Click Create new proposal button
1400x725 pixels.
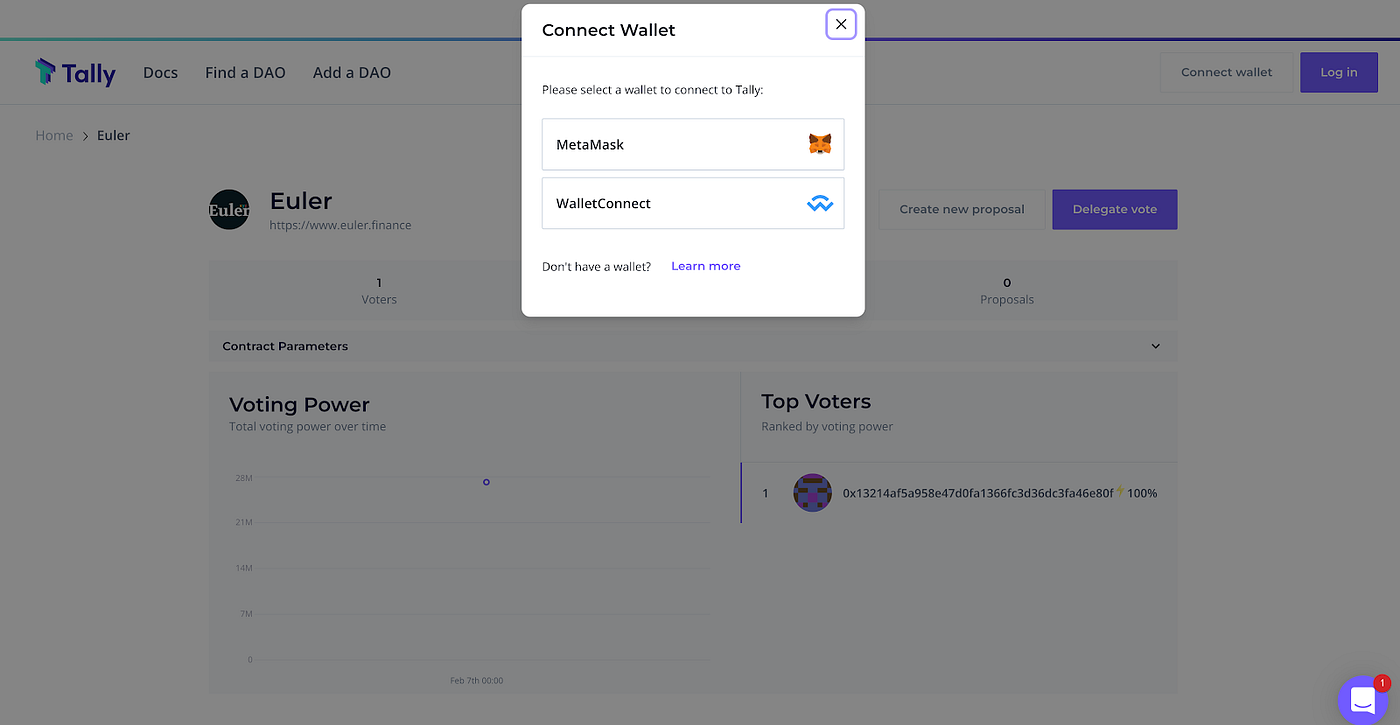tap(962, 209)
